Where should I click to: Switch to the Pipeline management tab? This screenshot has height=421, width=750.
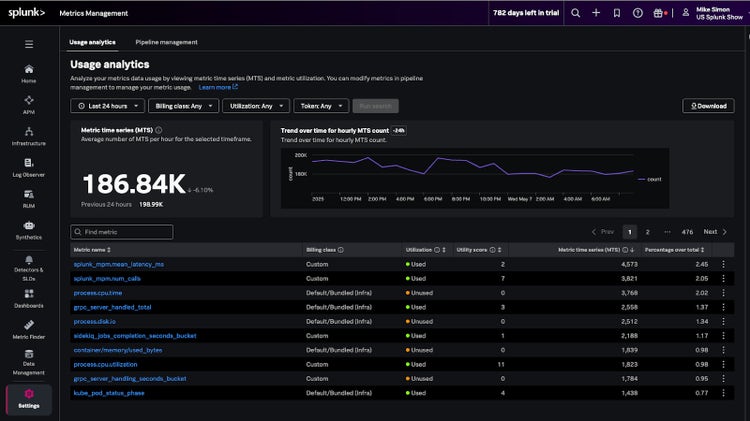(x=166, y=42)
